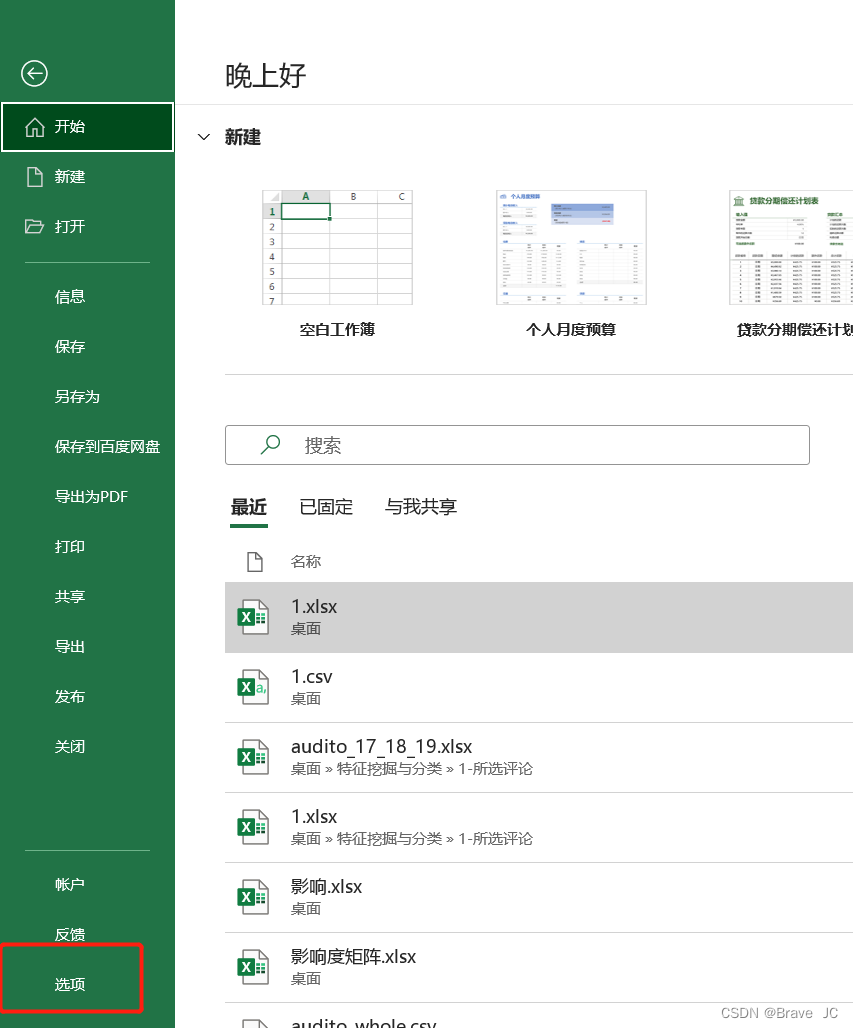Open Excel 选项 options
This screenshot has height=1028, width=853.
tap(69, 984)
